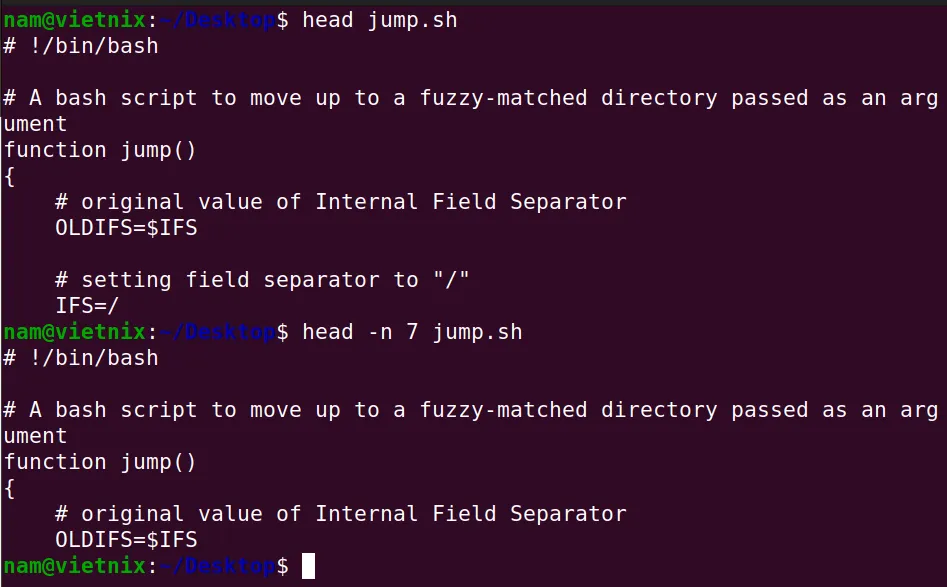Click 'nam@vietnix' in the first prompt
Screen dimensions: 947x587
click(x=74, y=21)
